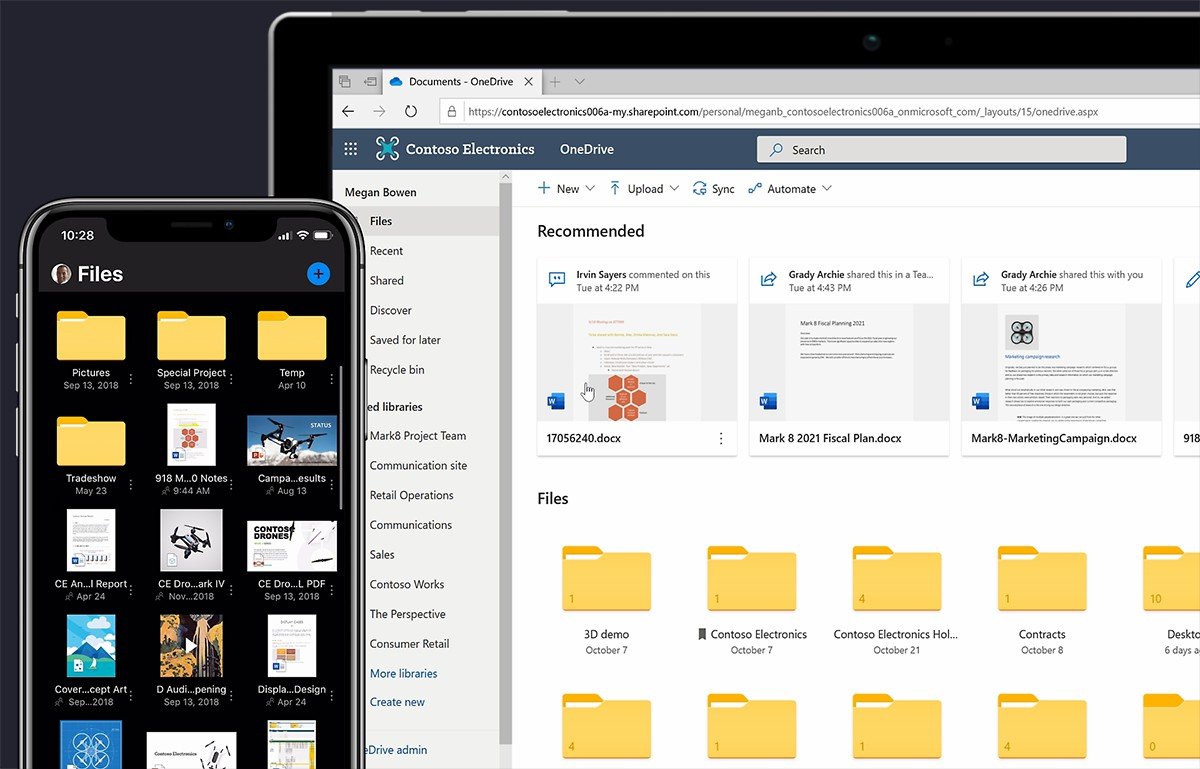Click the browser address bar URL
1200x769 pixels.
point(783,112)
